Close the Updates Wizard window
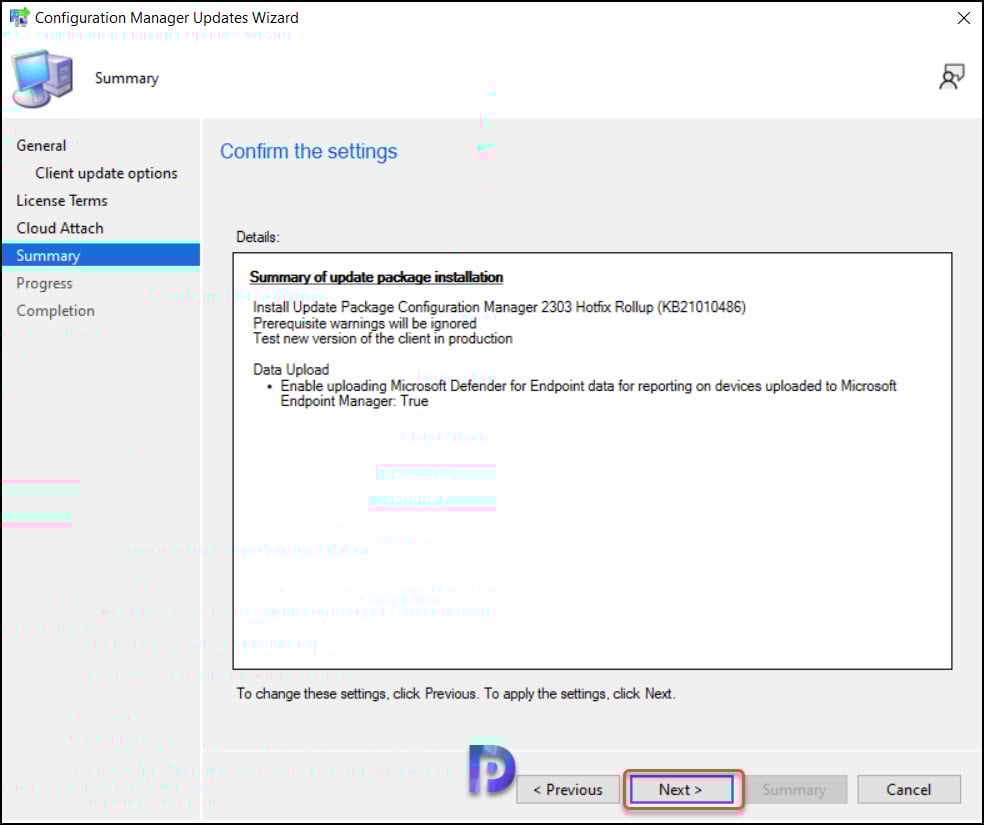The width and height of the screenshot is (984, 825). [x=963, y=18]
